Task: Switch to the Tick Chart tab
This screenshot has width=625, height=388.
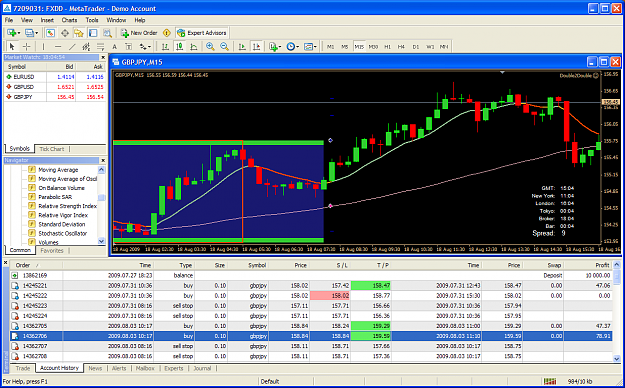Action: tap(51, 149)
